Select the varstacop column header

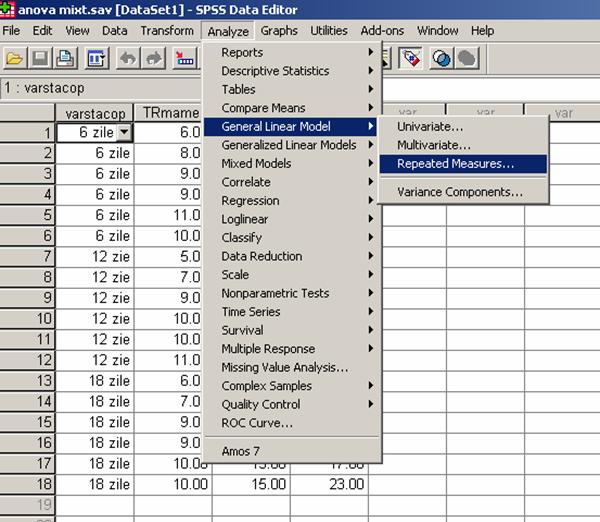tap(95, 113)
